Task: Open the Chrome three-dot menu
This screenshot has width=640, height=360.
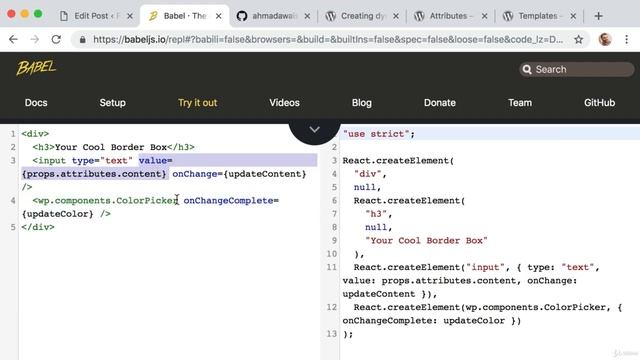Action: tap(627, 39)
